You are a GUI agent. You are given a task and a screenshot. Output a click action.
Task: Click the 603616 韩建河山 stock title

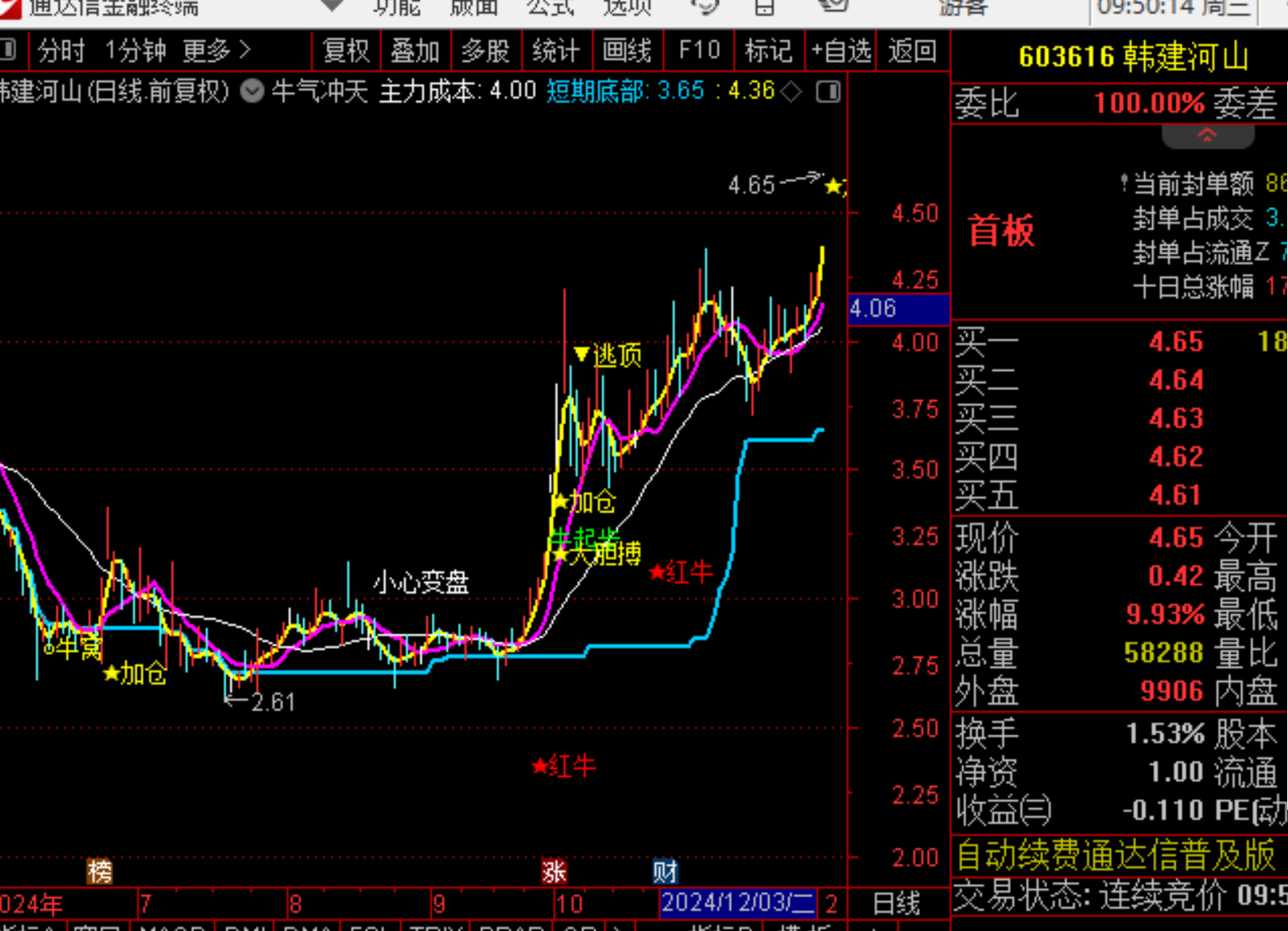pos(1134,57)
